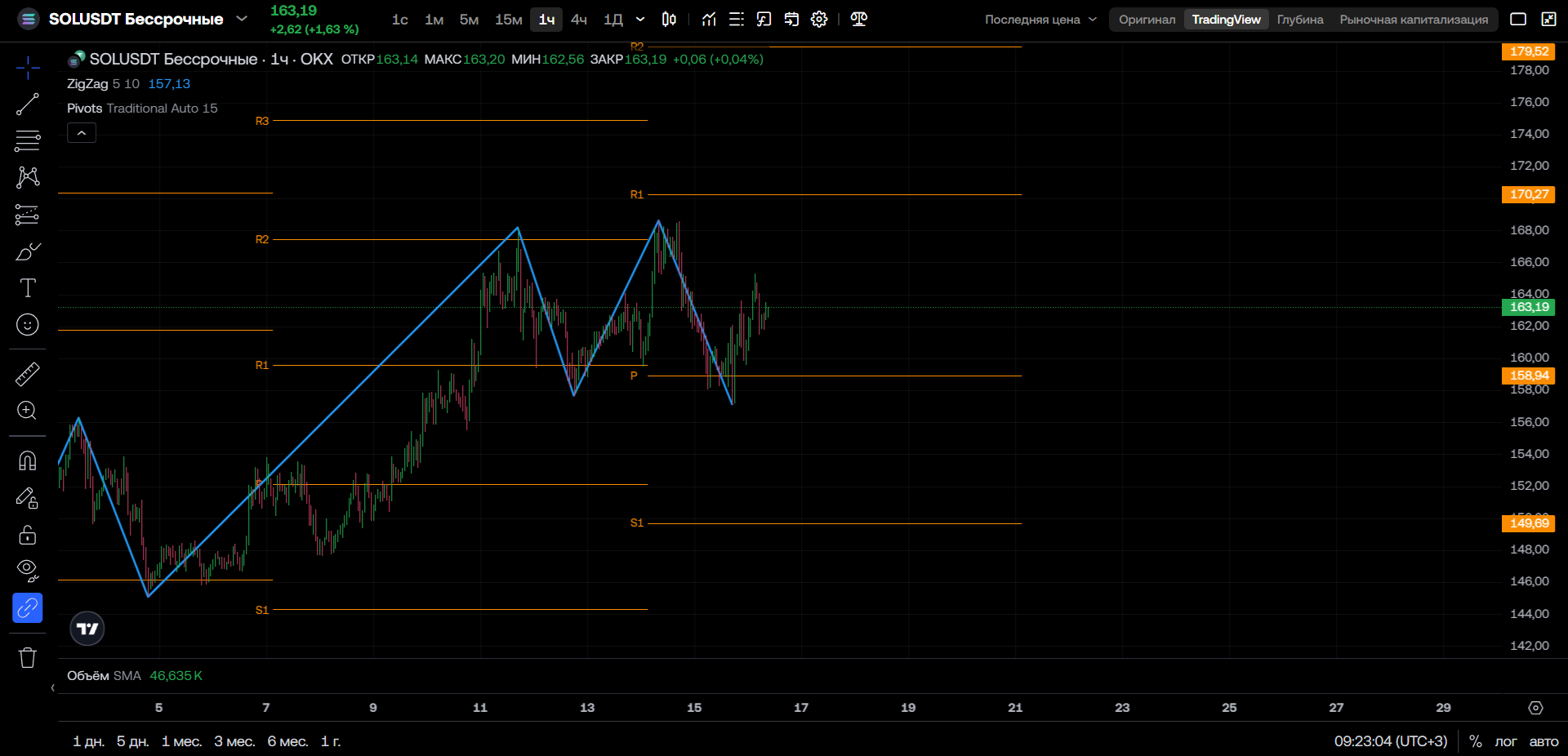
Task: Select the 4ч timeframe
Action: click(579, 20)
